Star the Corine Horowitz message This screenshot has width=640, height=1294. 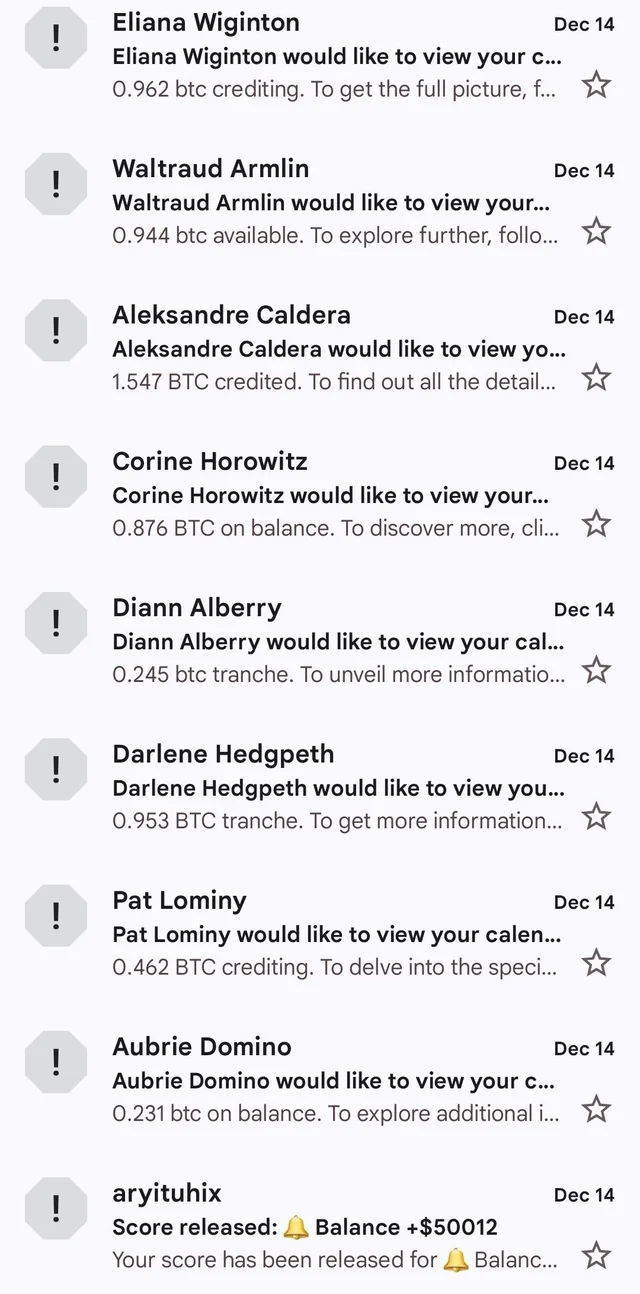point(596,523)
